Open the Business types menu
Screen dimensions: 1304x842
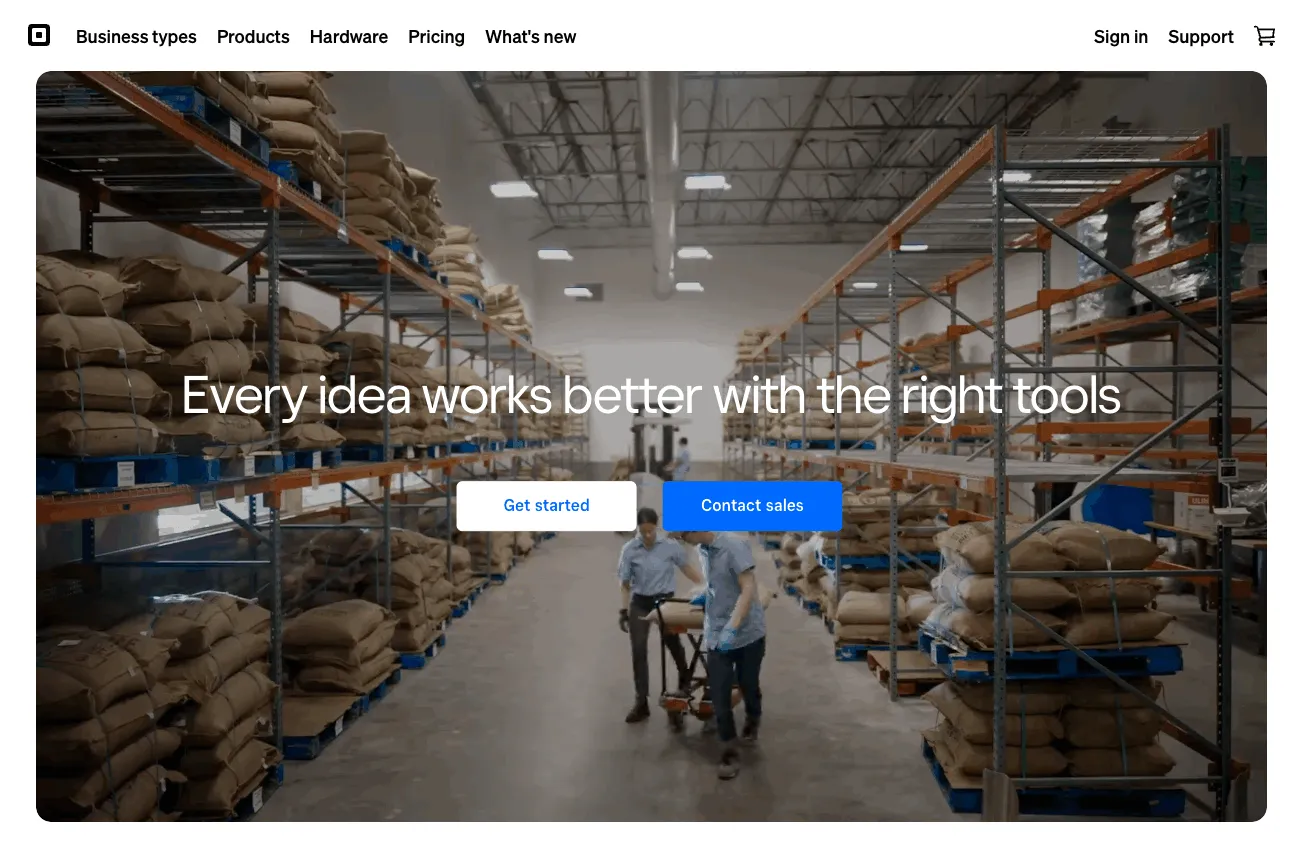click(136, 37)
